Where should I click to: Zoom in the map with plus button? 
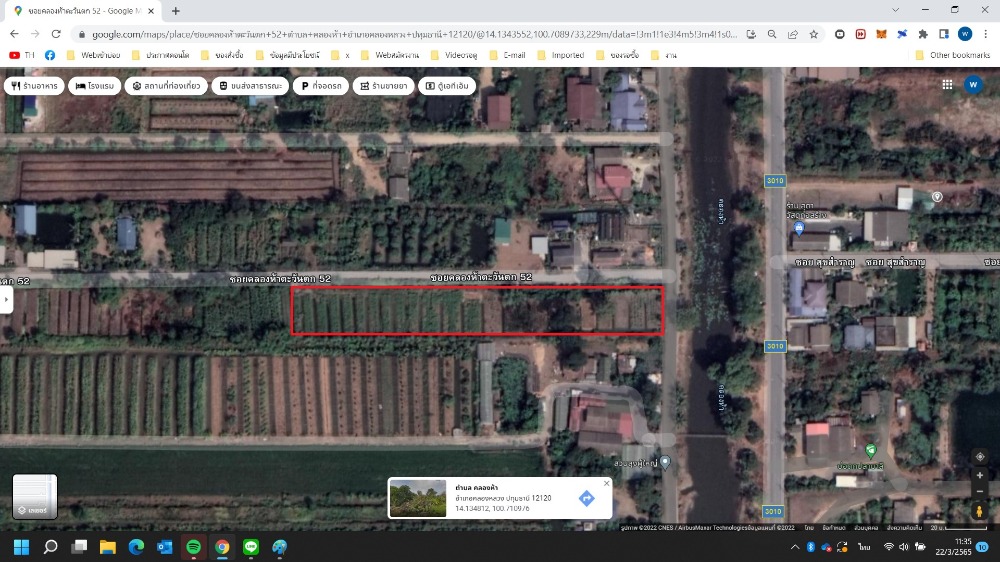[980, 475]
